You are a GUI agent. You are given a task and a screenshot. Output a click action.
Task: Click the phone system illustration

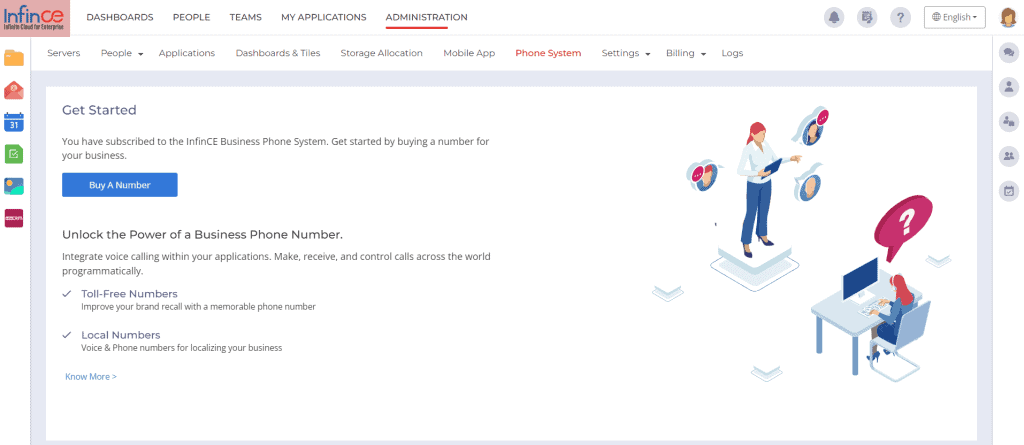(801, 244)
